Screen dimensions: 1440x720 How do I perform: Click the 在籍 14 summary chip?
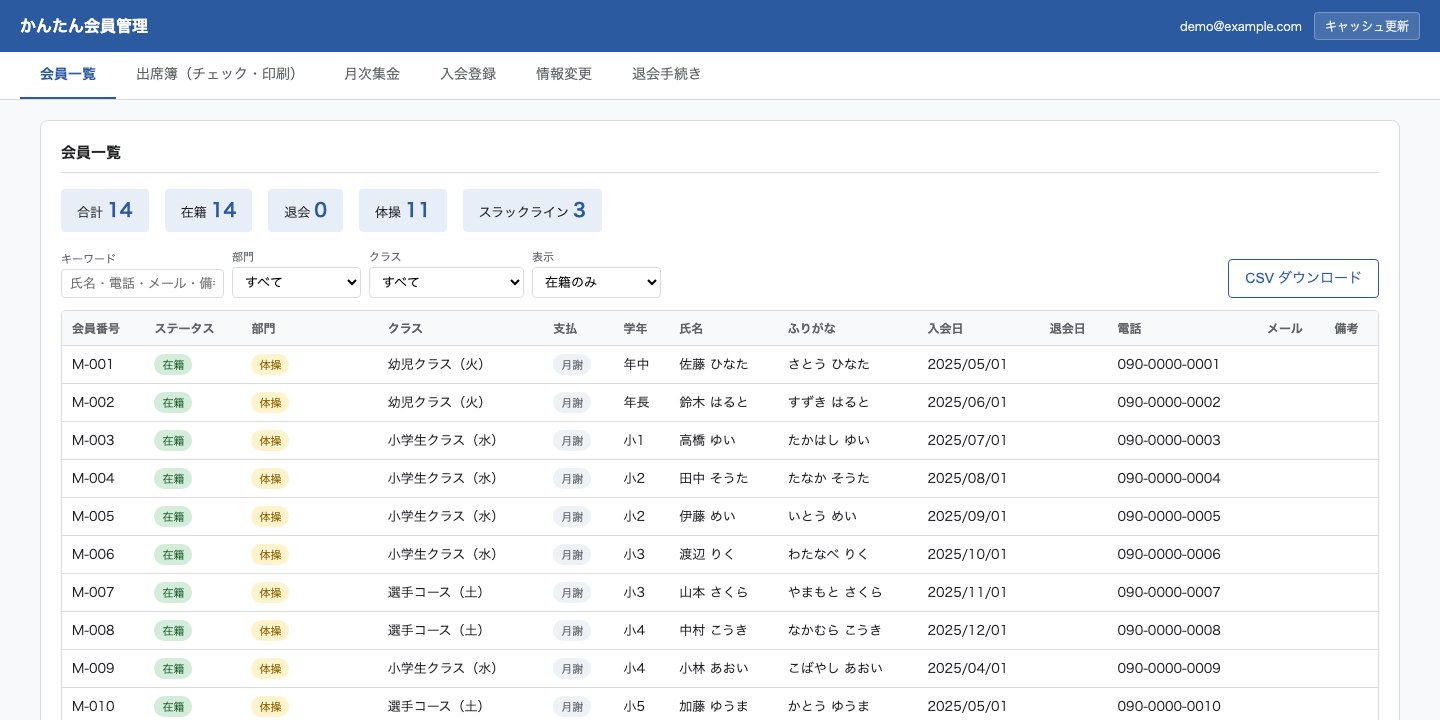(208, 210)
